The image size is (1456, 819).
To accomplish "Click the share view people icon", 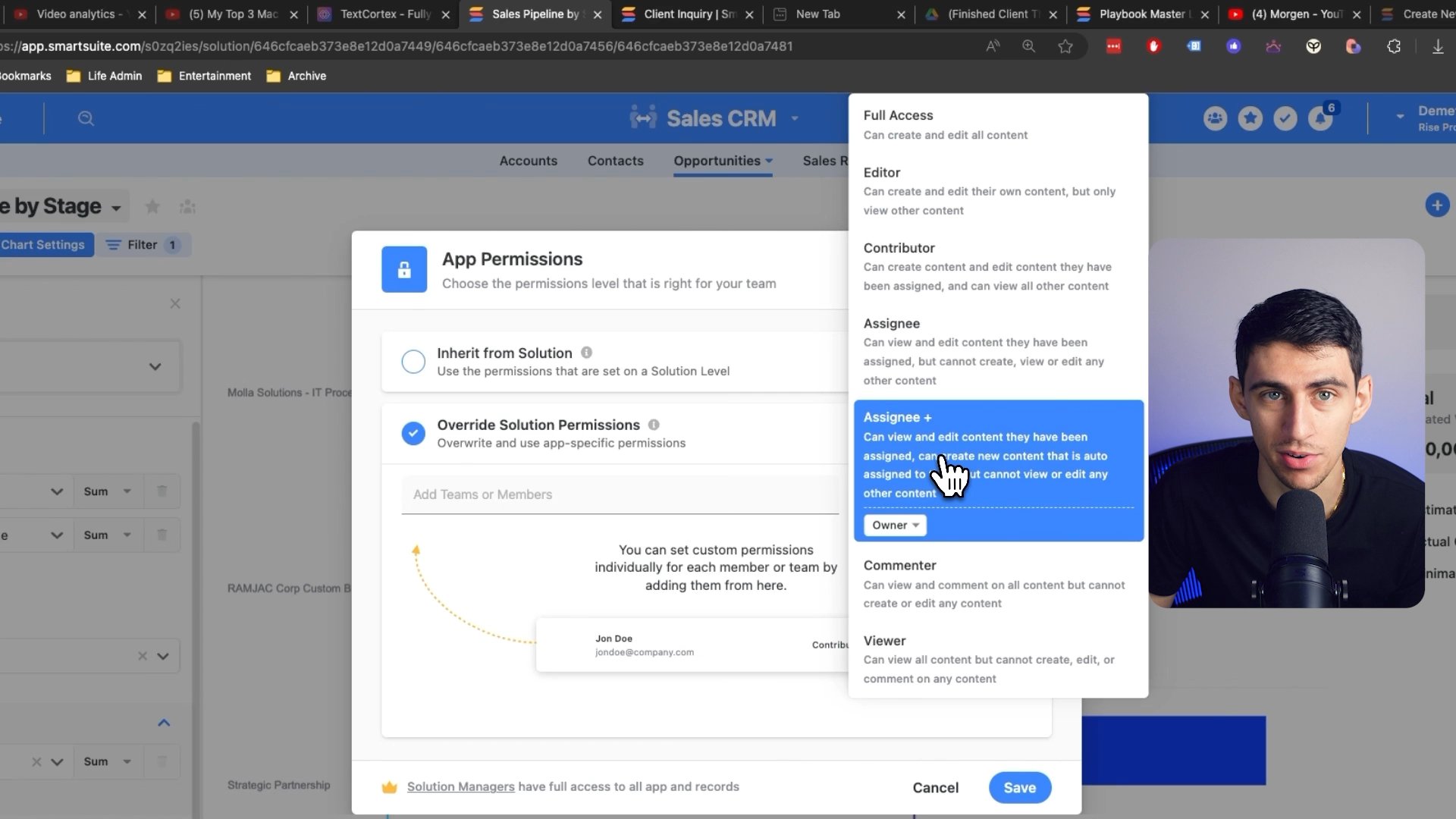I will click(x=187, y=206).
